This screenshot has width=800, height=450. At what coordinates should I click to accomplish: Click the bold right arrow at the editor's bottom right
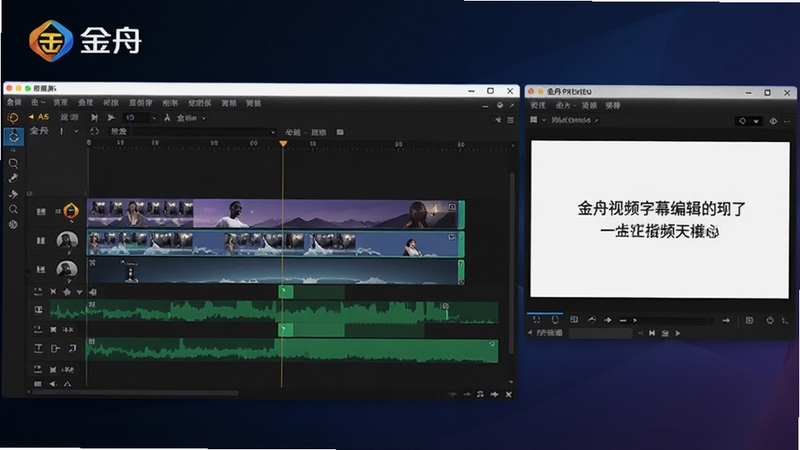coord(494,394)
